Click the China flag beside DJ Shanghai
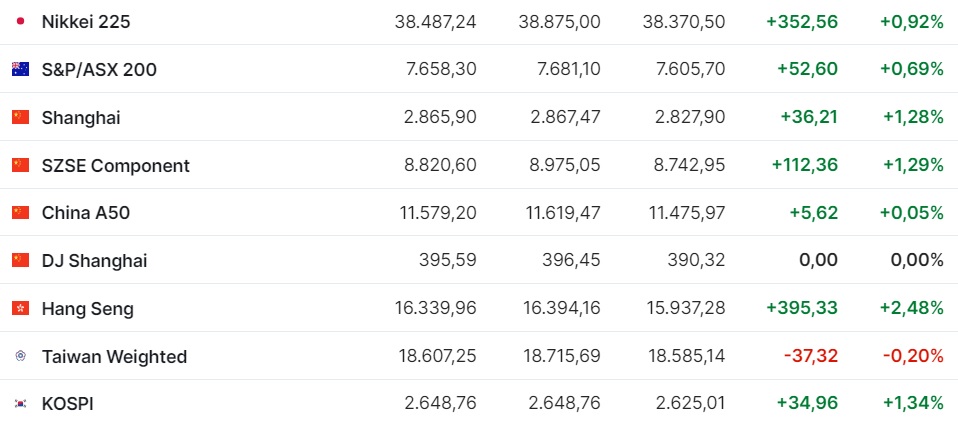Image resolution: width=958 pixels, height=424 pixels. 20,261
